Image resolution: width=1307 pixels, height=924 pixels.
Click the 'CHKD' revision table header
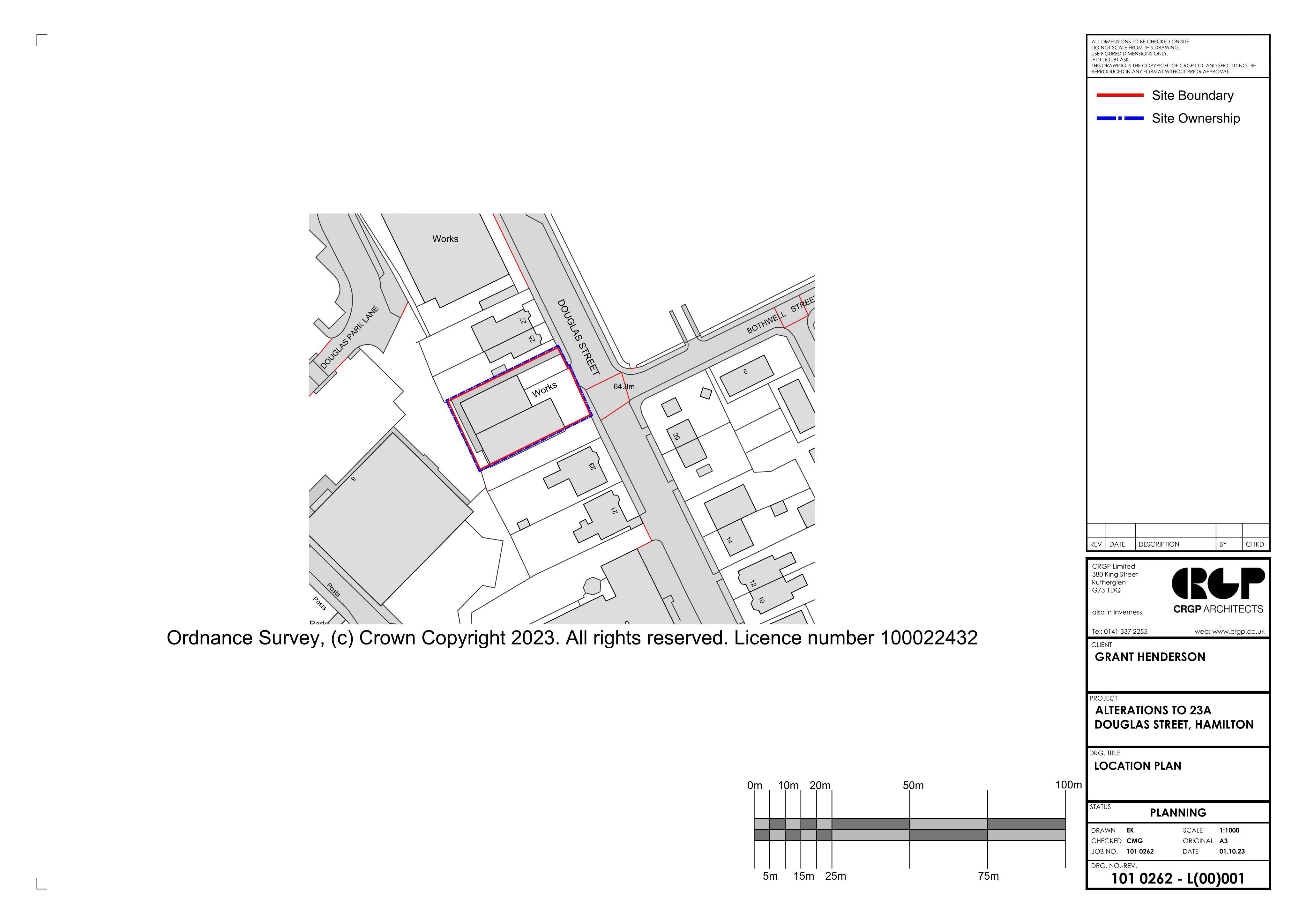pos(1255,544)
